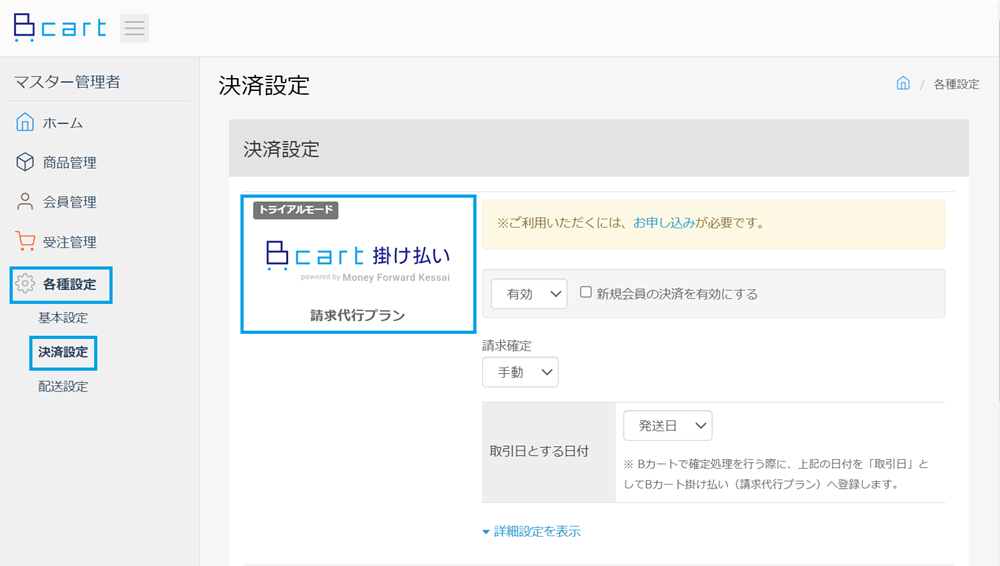Viewport: 1000px width, 566px height.
Task: Click the Bcart logo
Action: [60, 28]
